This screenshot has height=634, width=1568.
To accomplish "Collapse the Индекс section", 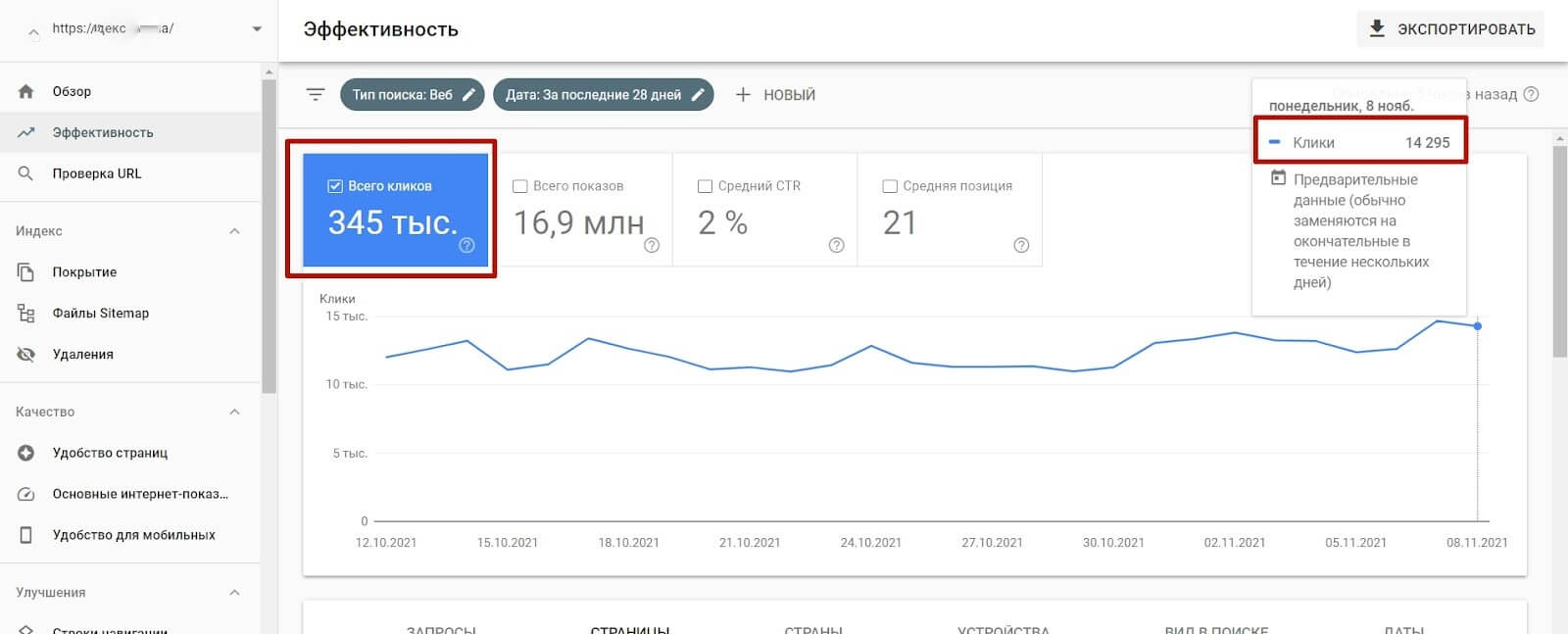I will (234, 231).
